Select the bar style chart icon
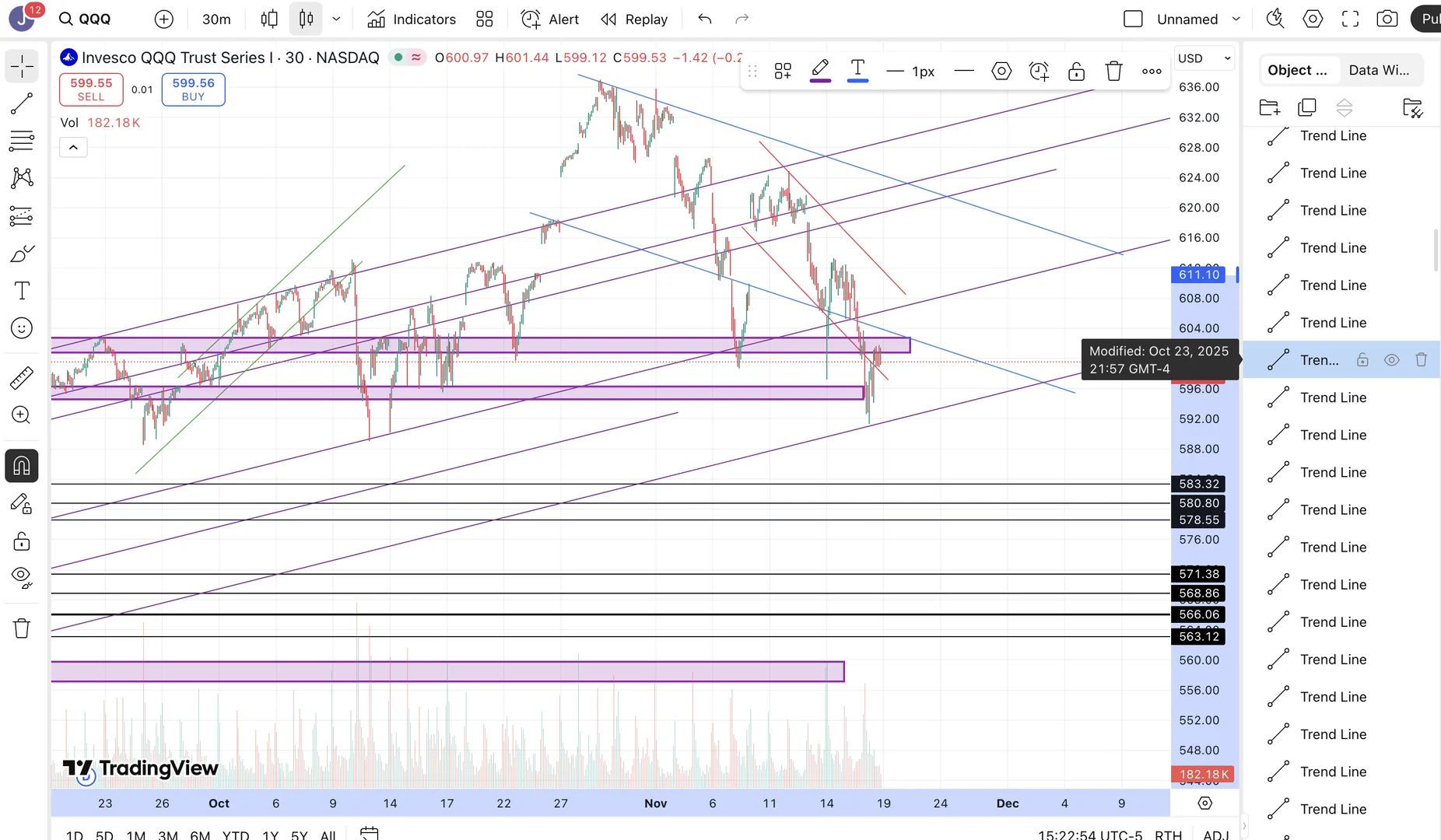1441x840 pixels. coord(269,19)
